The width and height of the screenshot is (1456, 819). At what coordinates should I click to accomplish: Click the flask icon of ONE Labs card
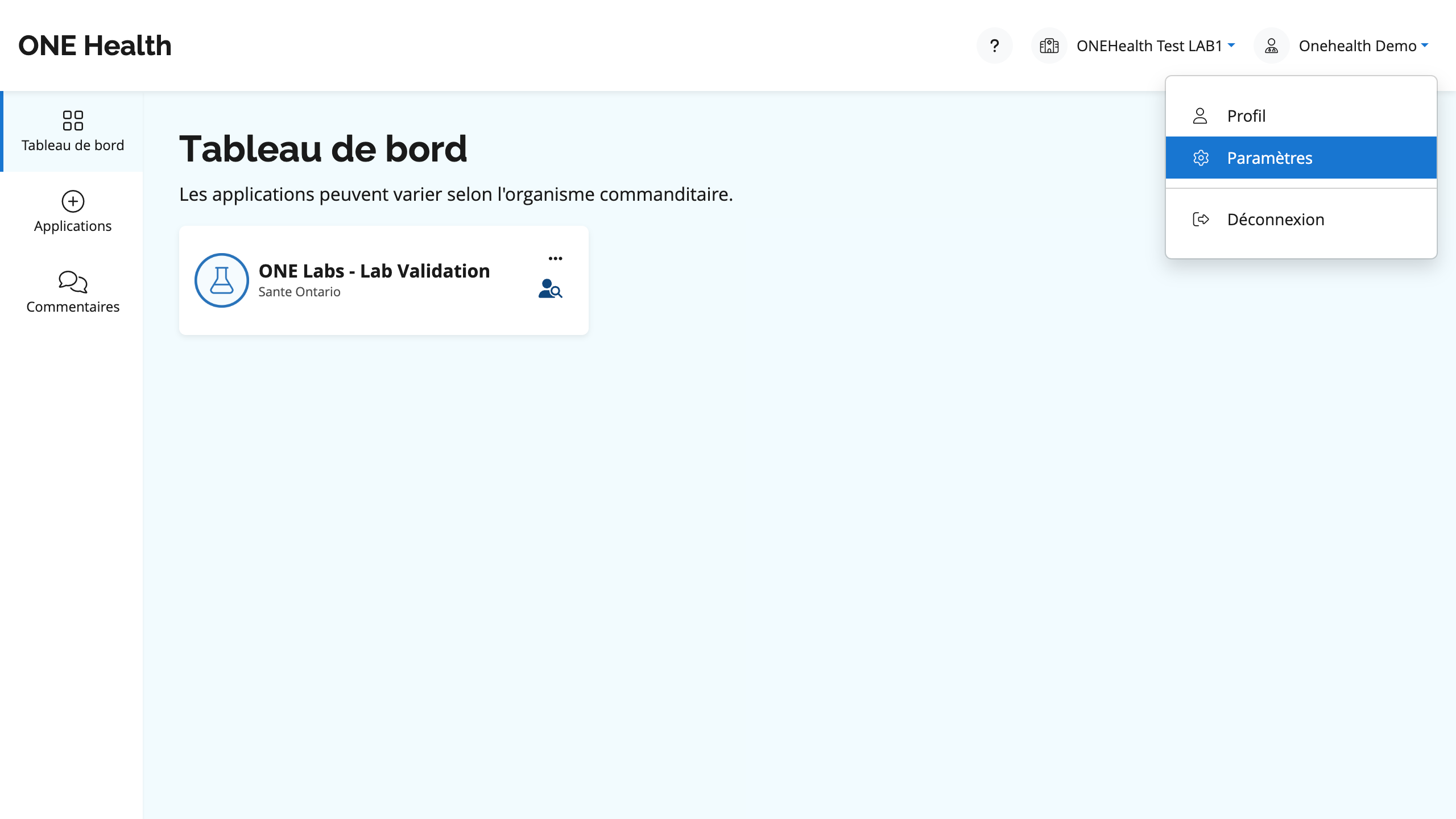(x=222, y=280)
